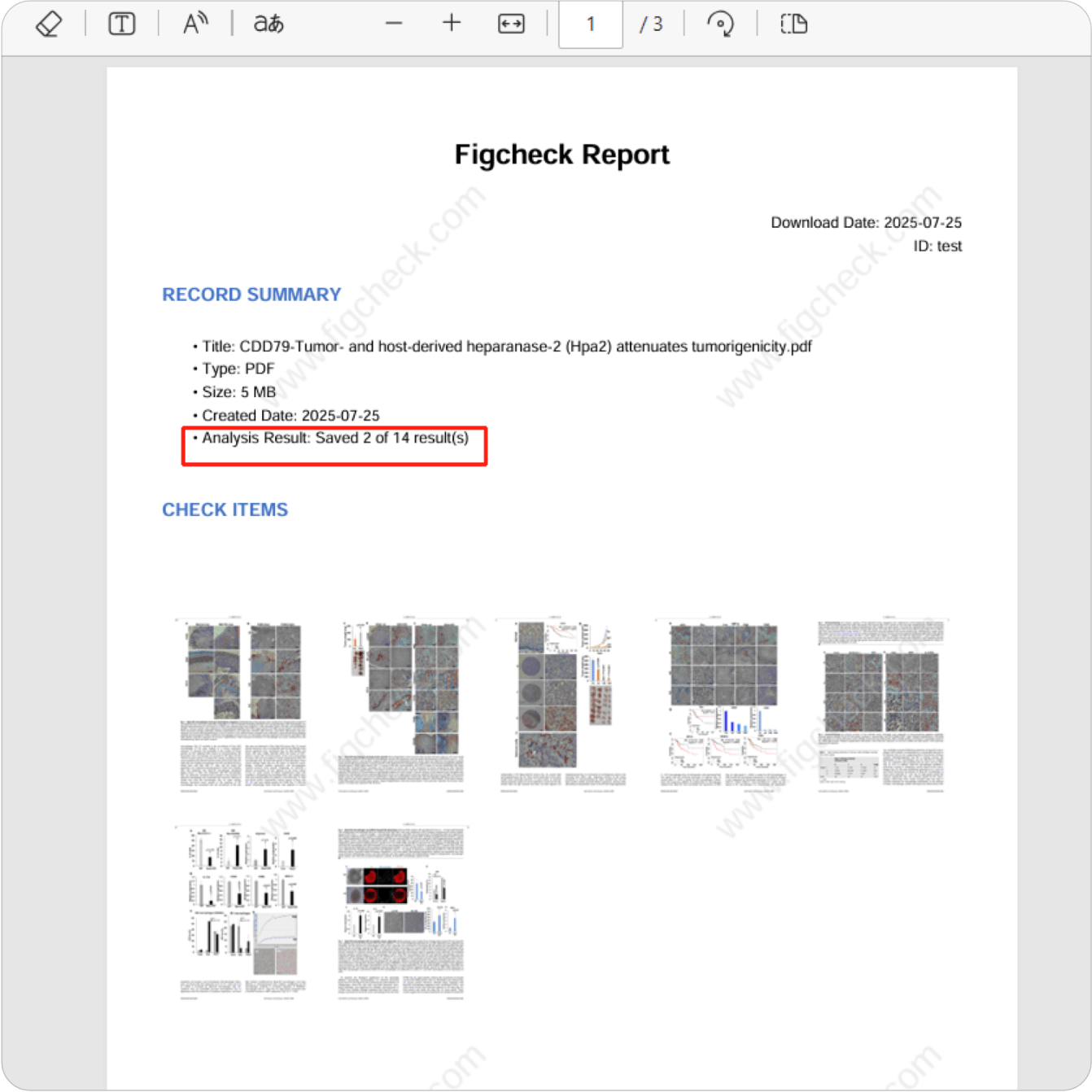Rotate the PDF page
This screenshot has height=1092, width=1092.
coord(720,24)
